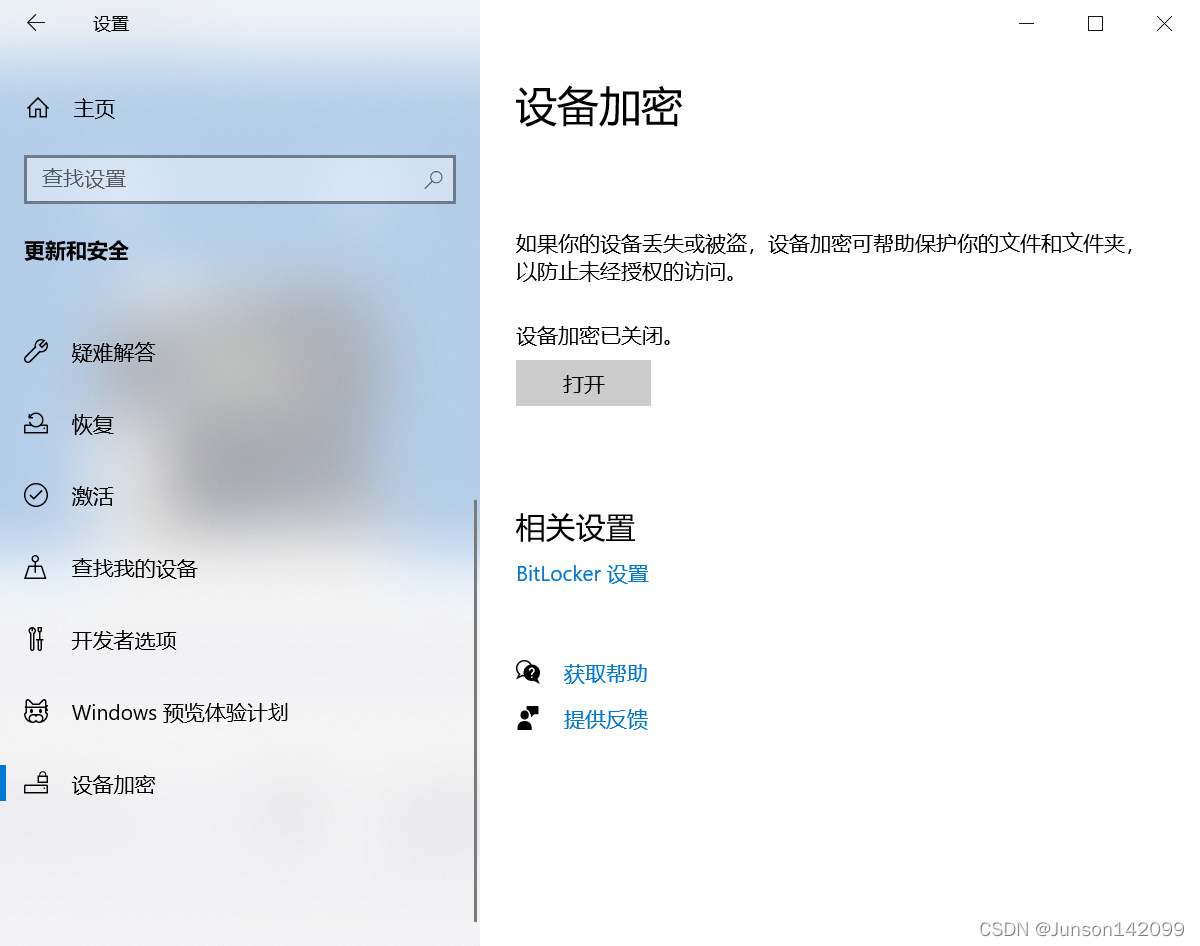Select the 疑难解答 wrench icon

tap(36, 352)
